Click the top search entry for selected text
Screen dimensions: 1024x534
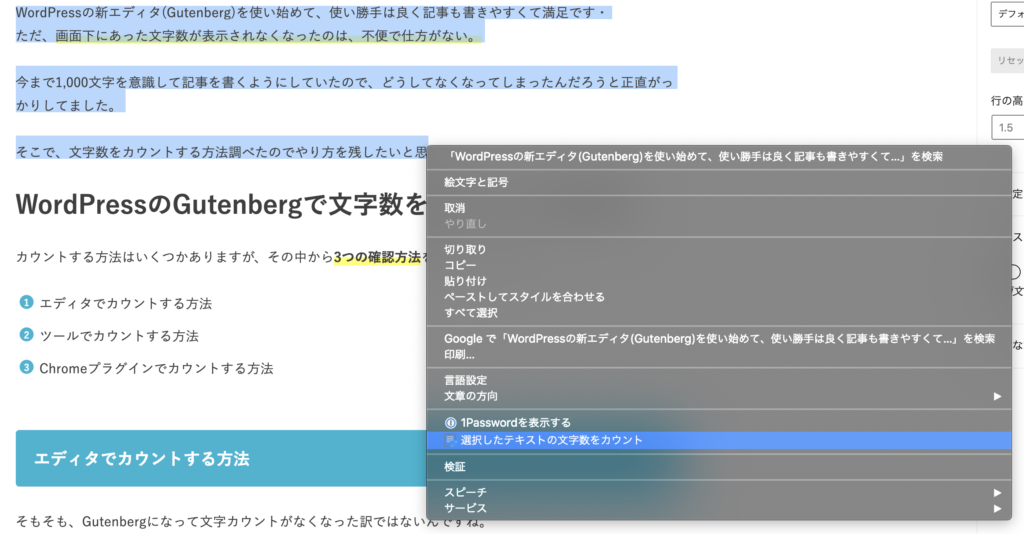[x=718, y=157]
